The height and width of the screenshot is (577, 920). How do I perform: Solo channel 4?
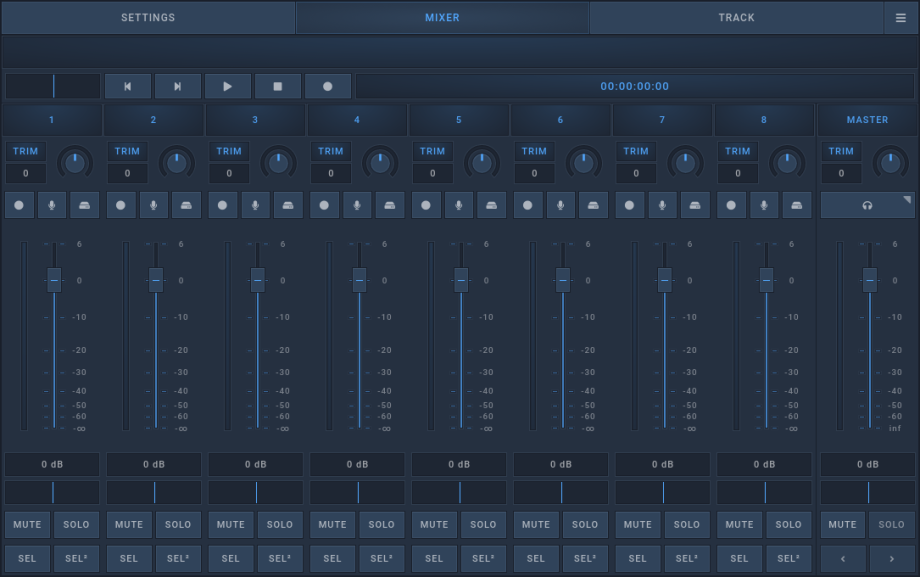382,524
